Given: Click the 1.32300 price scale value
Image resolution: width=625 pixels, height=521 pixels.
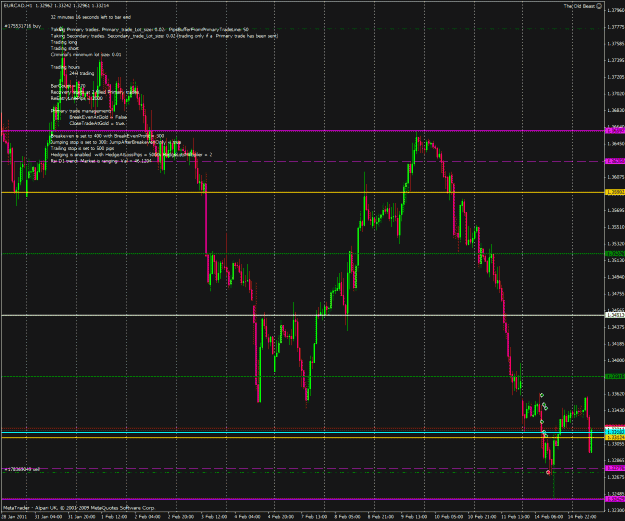Looking at the screenshot, I should click(616, 510).
